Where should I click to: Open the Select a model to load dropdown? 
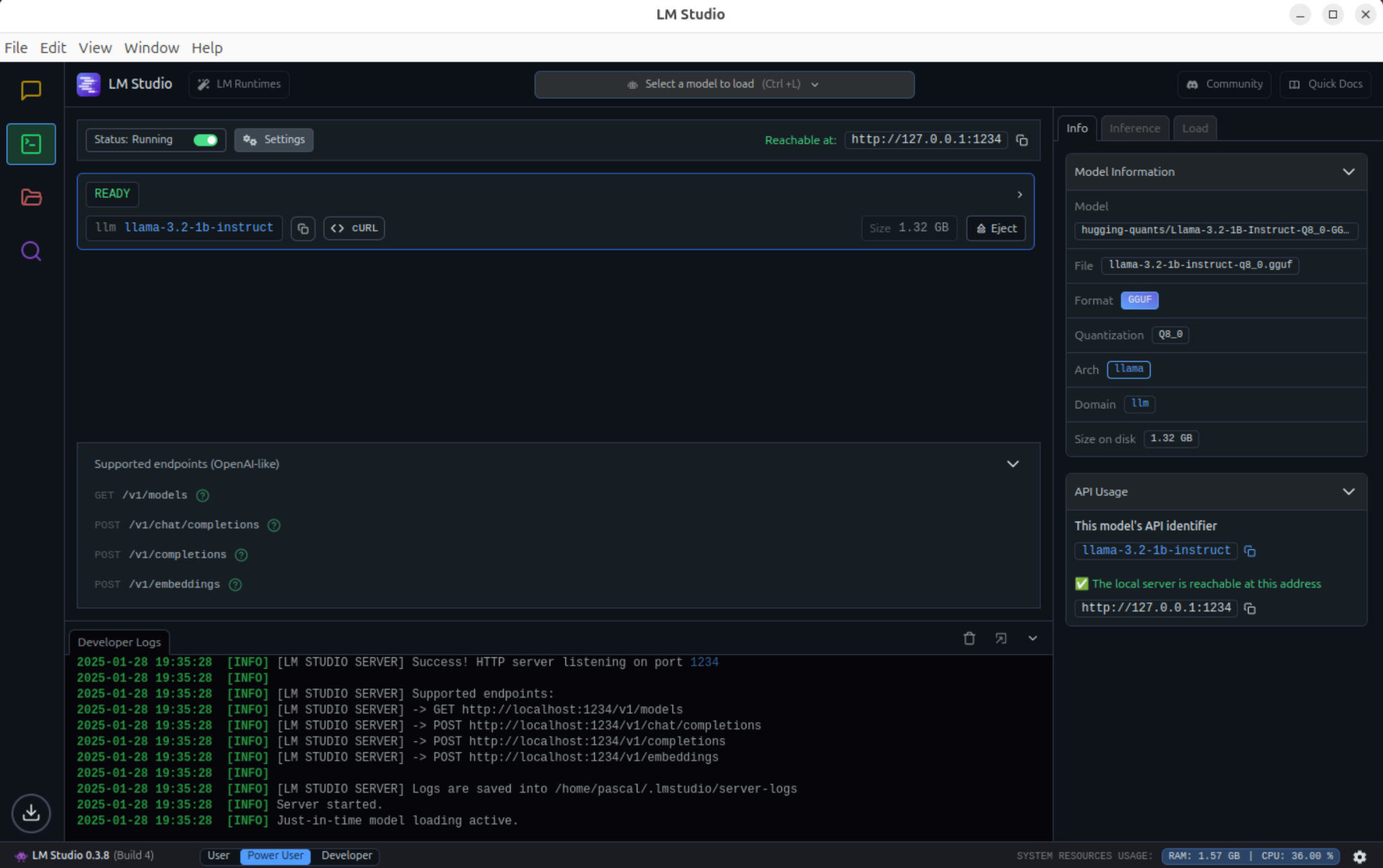click(724, 84)
